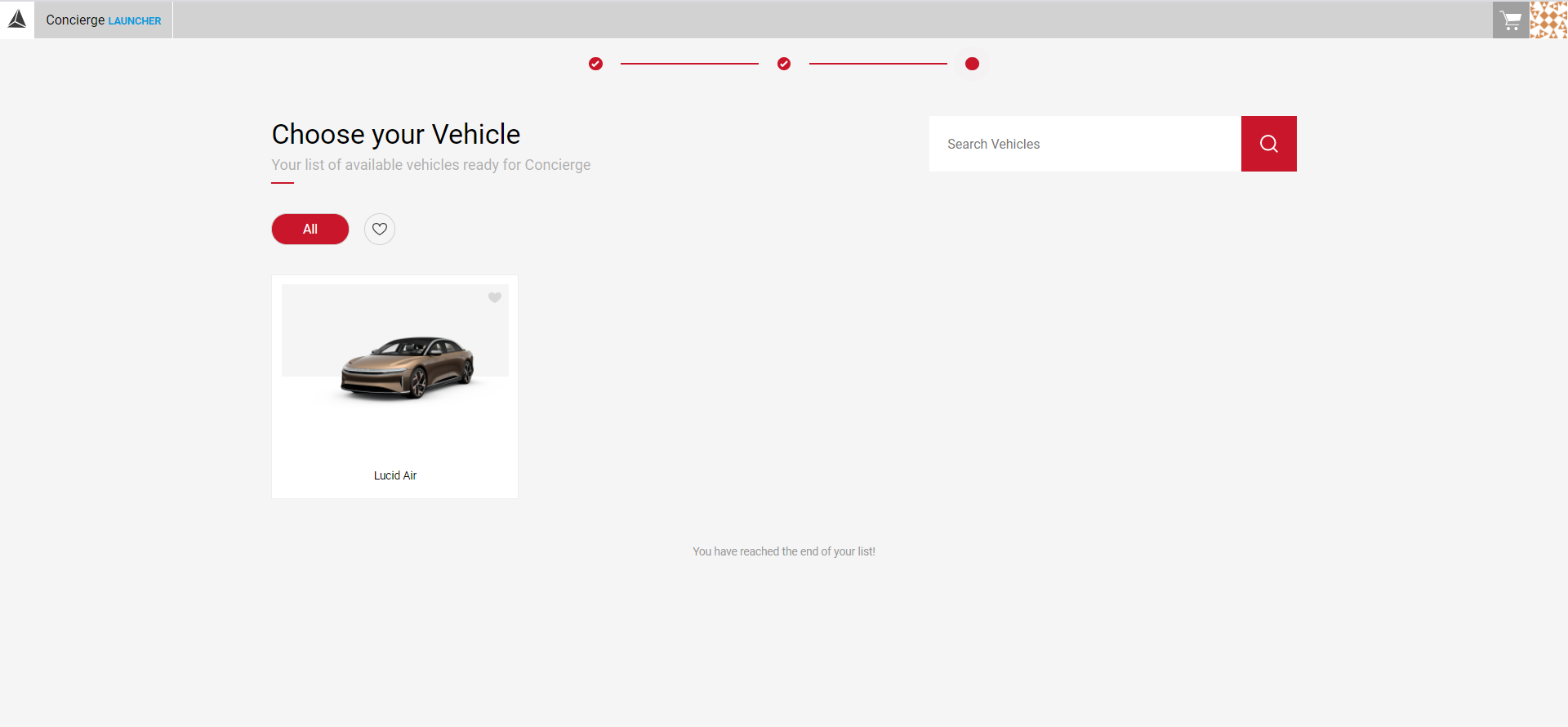This screenshot has width=1568, height=727.
Task: Favorite the Lucid Air card heart
Action: point(495,297)
